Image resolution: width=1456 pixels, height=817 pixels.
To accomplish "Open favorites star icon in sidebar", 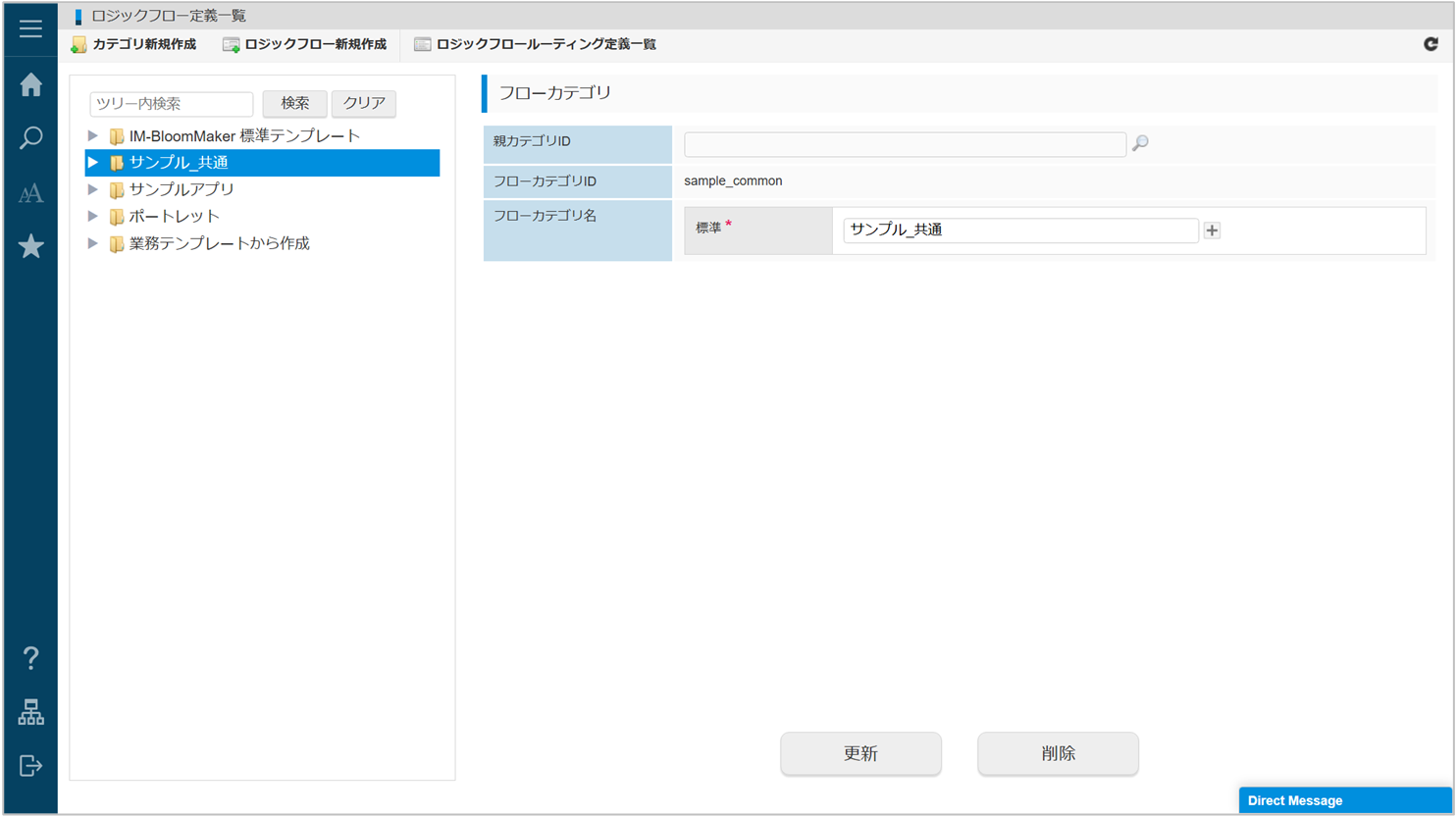I will coord(30,246).
